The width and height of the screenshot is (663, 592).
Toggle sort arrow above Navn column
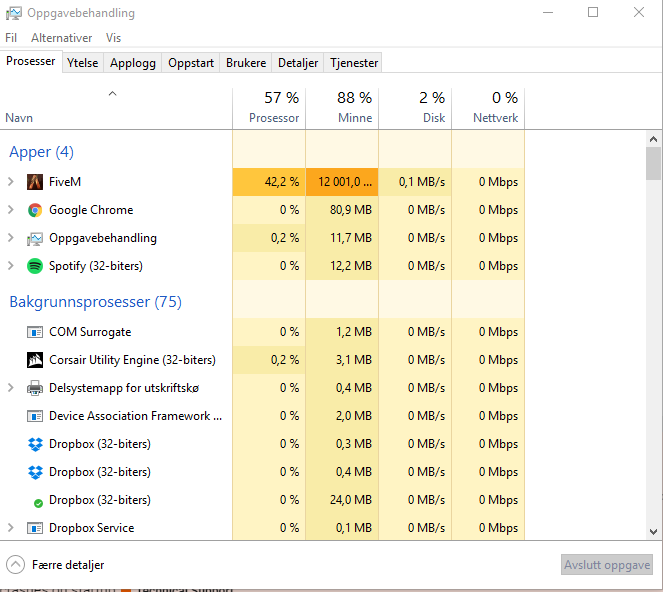(112, 94)
